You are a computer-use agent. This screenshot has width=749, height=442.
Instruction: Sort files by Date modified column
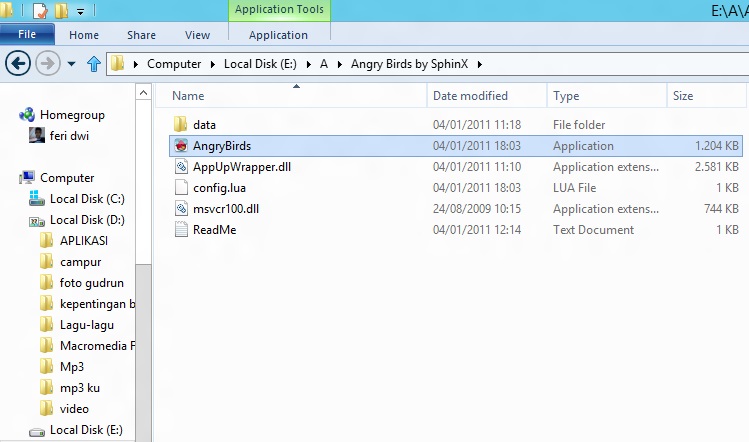click(x=487, y=96)
